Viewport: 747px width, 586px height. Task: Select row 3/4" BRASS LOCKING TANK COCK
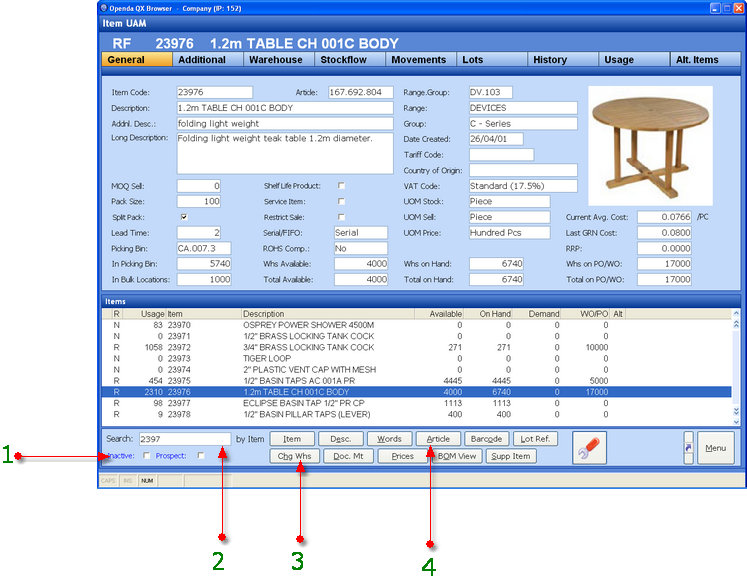tap(417, 347)
